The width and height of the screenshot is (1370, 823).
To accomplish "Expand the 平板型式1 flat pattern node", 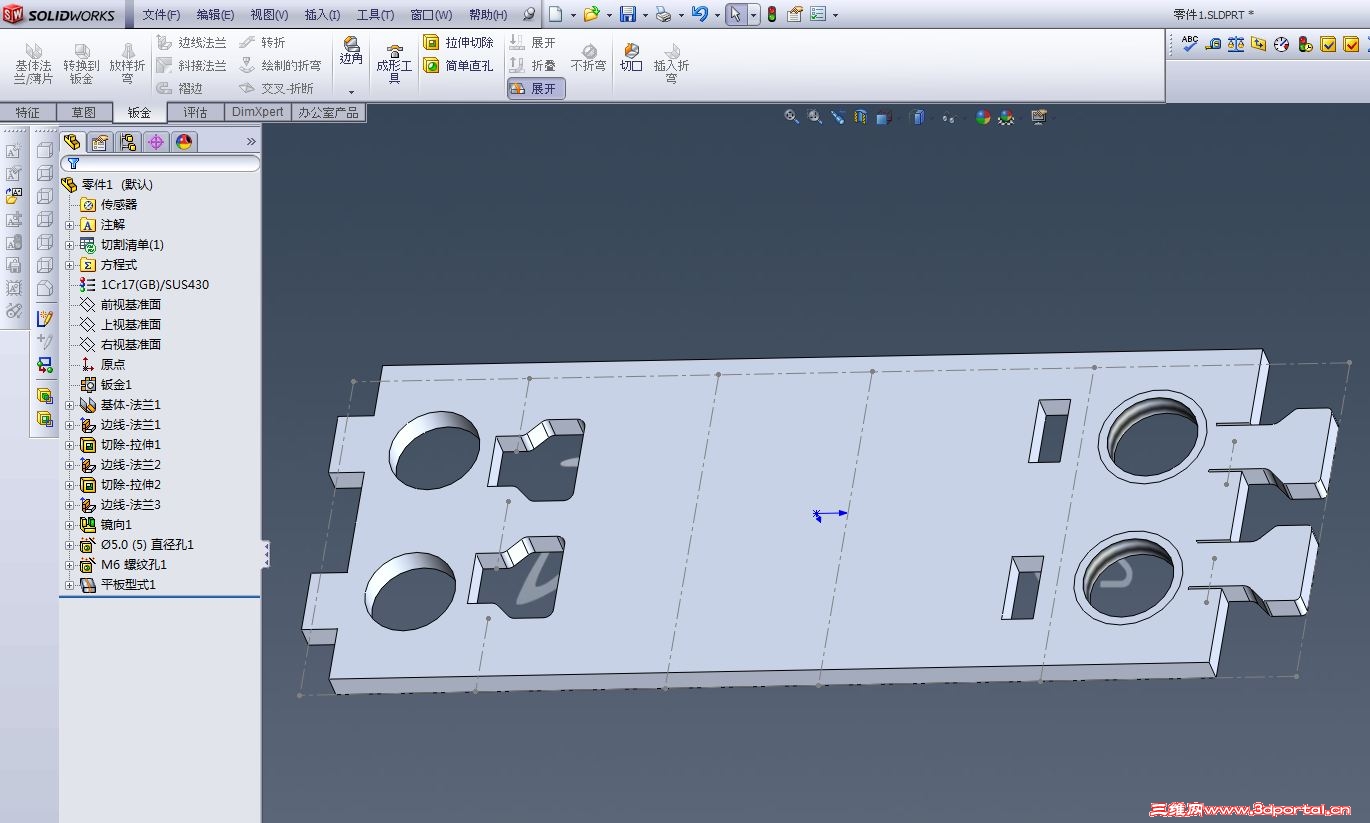I will pyautogui.click(x=70, y=585).
